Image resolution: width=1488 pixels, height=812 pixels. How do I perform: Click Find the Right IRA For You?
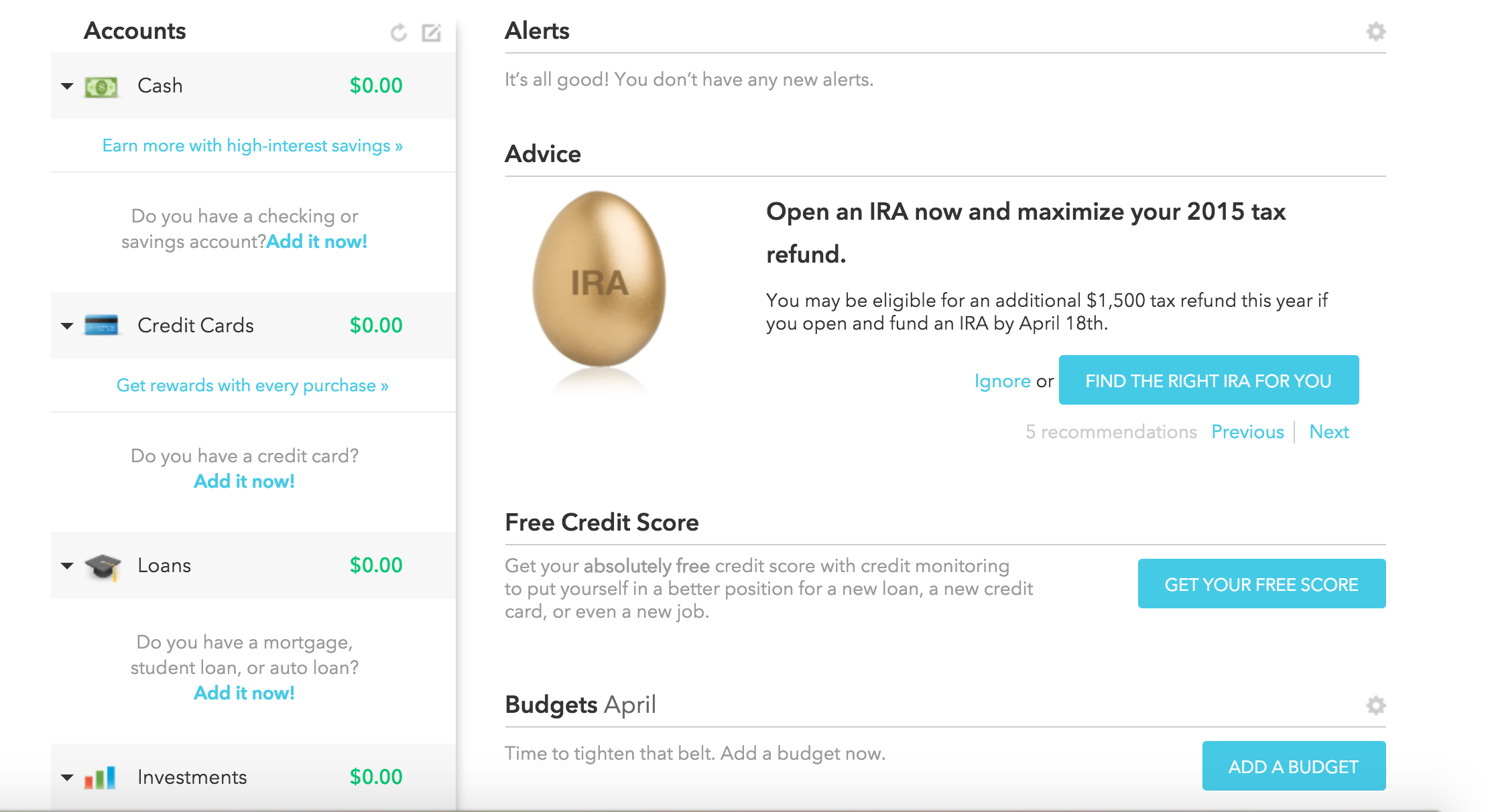click(x=1208, y=380)
